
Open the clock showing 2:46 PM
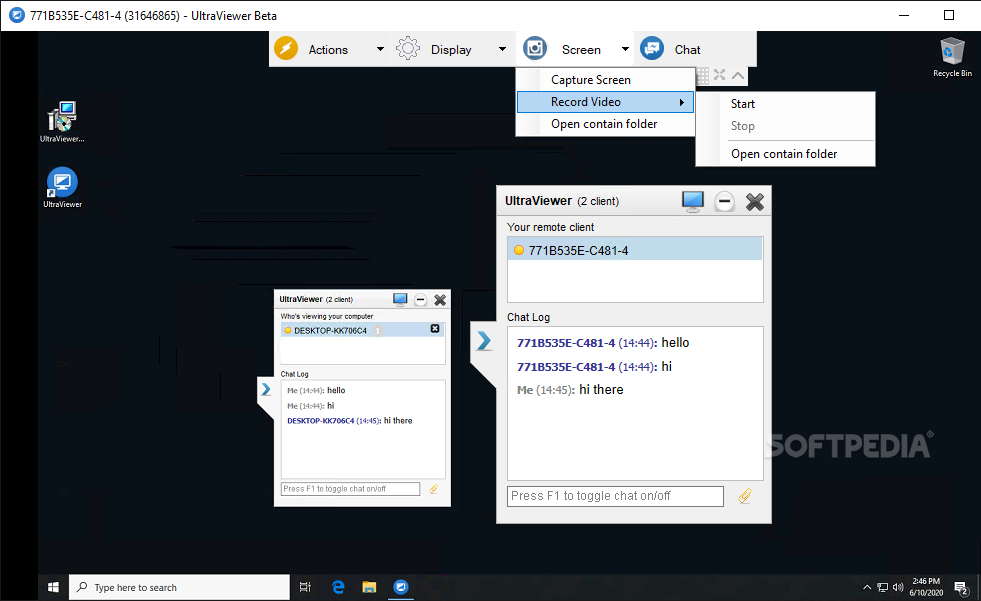tap(926, 587)
